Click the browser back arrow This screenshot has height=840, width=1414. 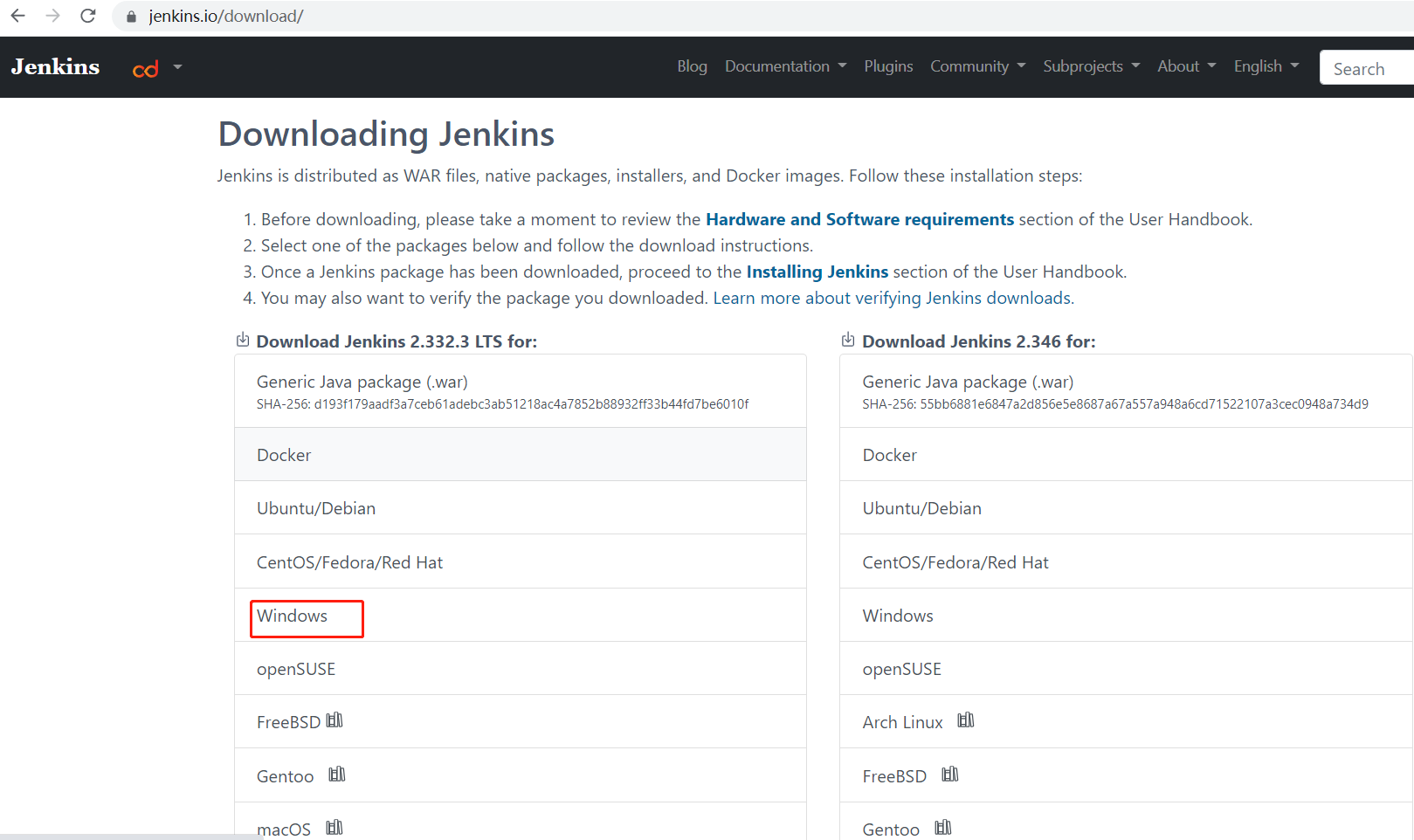tap(17, 16)
